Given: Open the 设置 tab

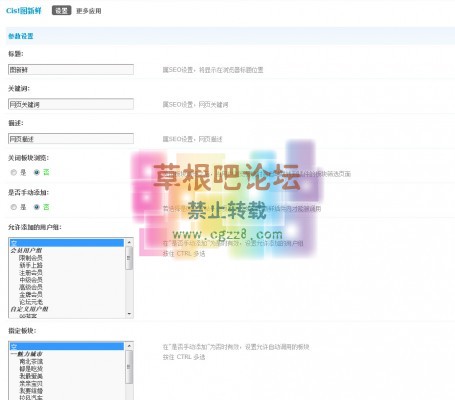Looking at the screenshot, I should click(61, 11).
